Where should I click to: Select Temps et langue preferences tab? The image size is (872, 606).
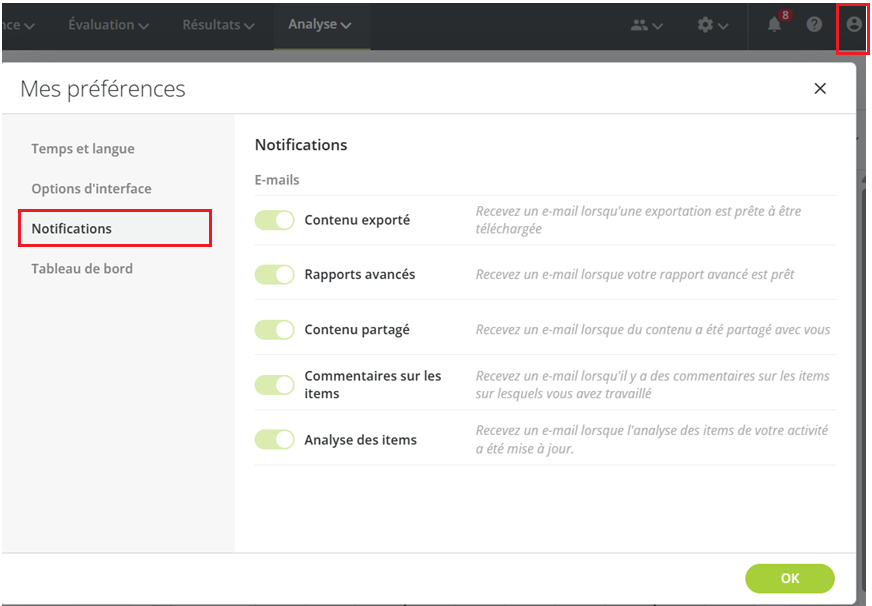coord(83,148)
